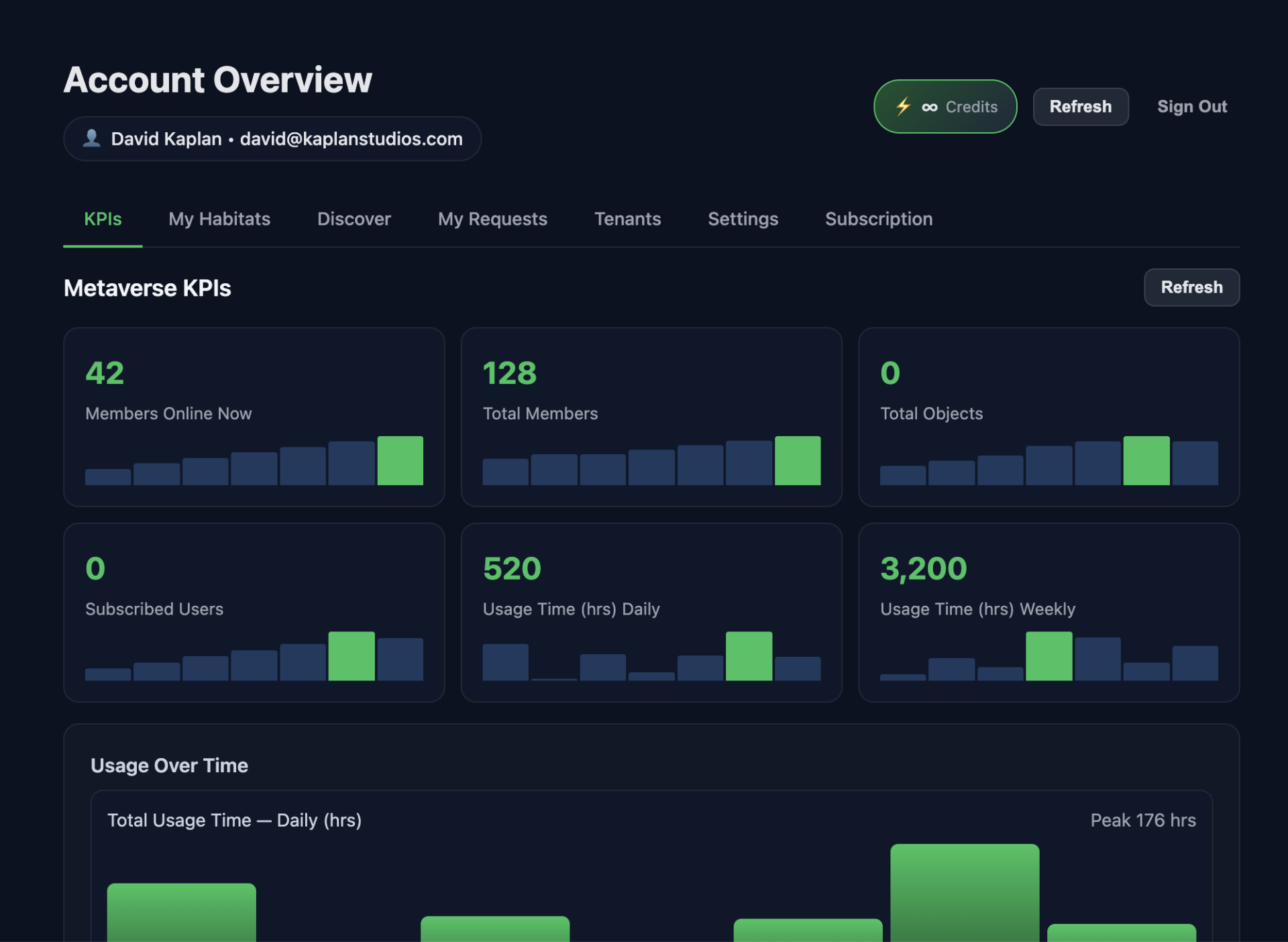This screenshot has height=942, width=1288.
Task: Go to the Discover tab
Action: [354, 219]
